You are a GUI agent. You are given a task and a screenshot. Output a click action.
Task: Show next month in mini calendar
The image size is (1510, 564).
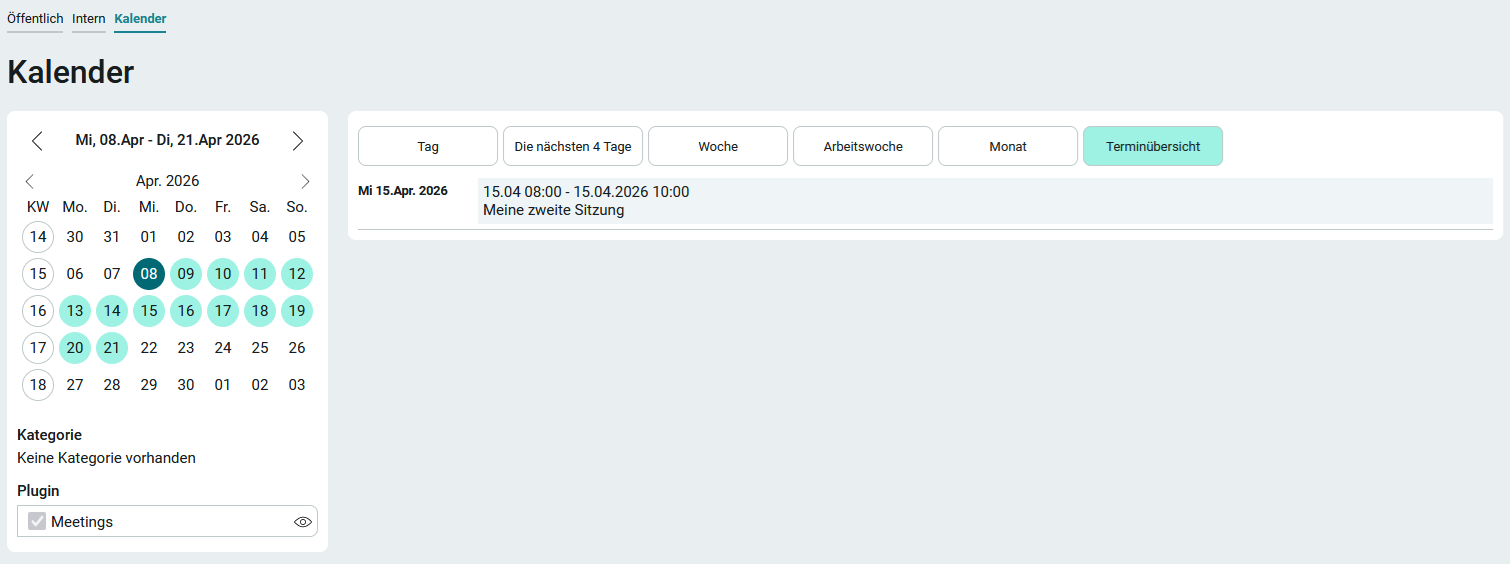pos(305,181)
